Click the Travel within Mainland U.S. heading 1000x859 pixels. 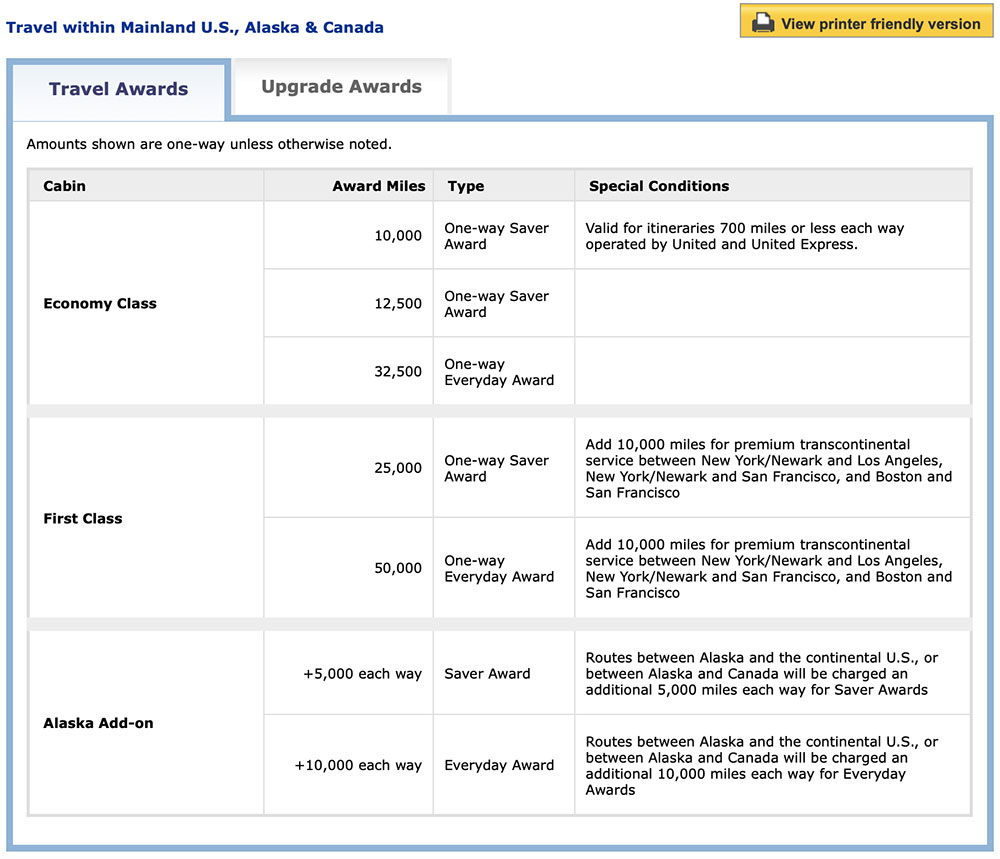[195, 27]
